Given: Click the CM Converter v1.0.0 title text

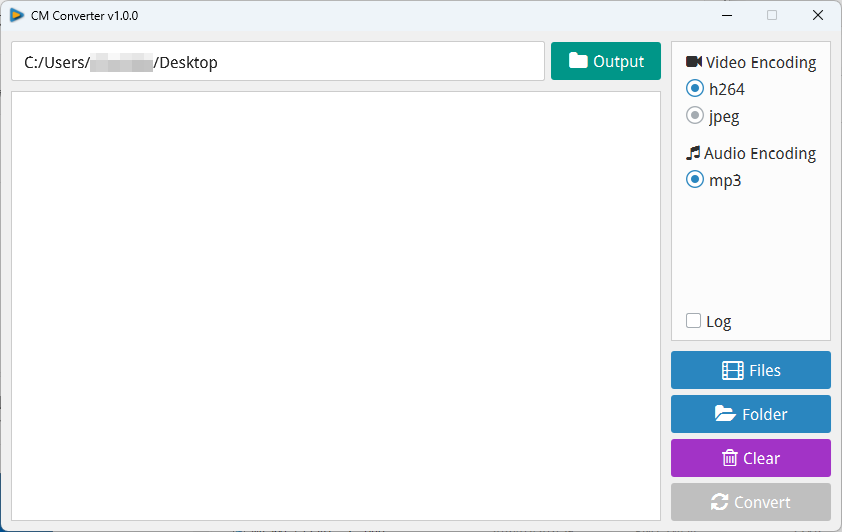Looking at the screenshot, I should pos(84,16).
